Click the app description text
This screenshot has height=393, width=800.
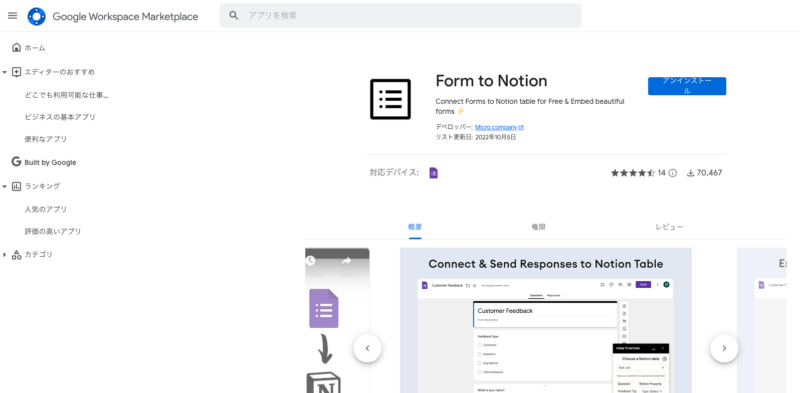[x=530, y=106]
